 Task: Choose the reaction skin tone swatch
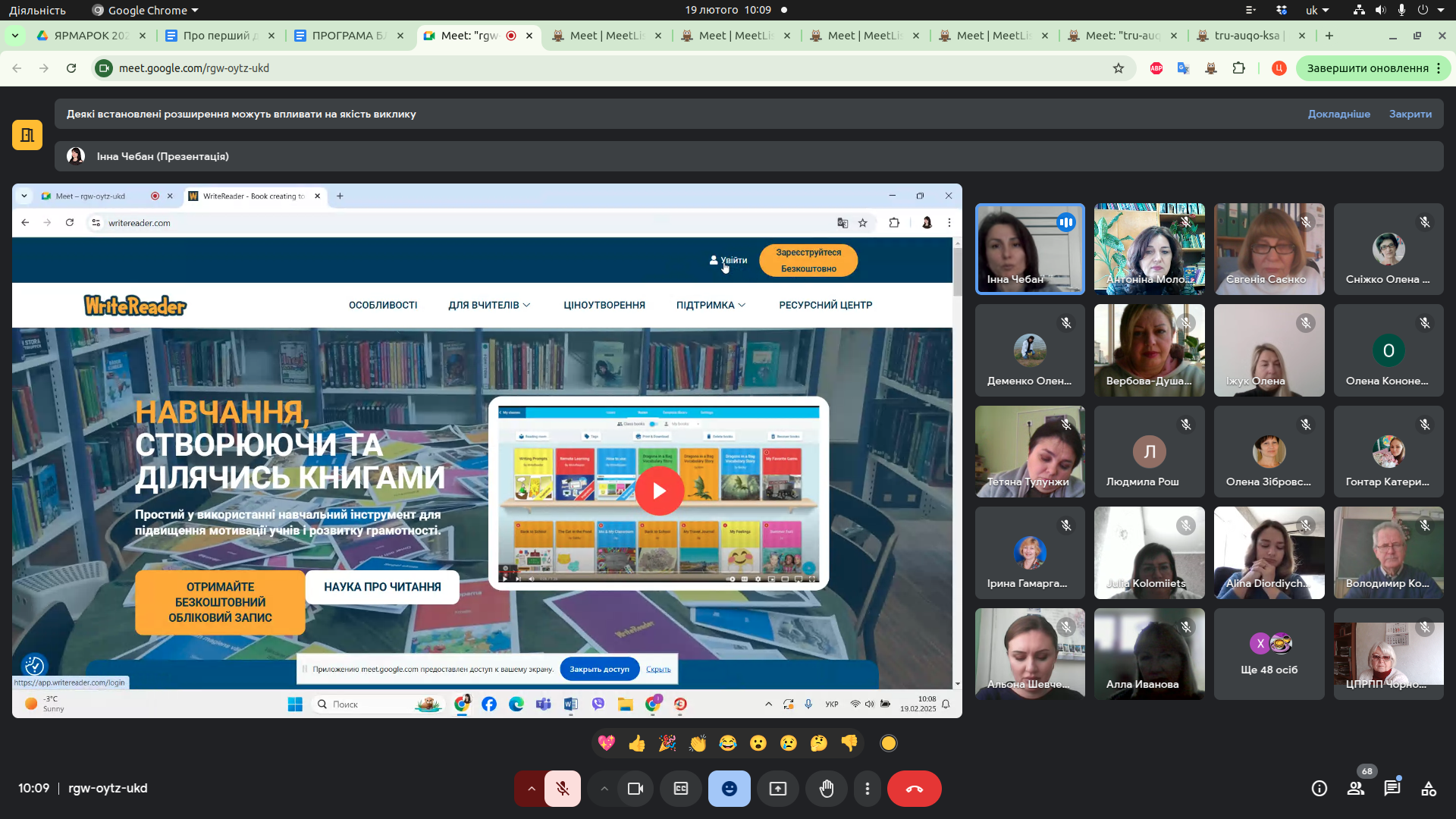point(889,743)
